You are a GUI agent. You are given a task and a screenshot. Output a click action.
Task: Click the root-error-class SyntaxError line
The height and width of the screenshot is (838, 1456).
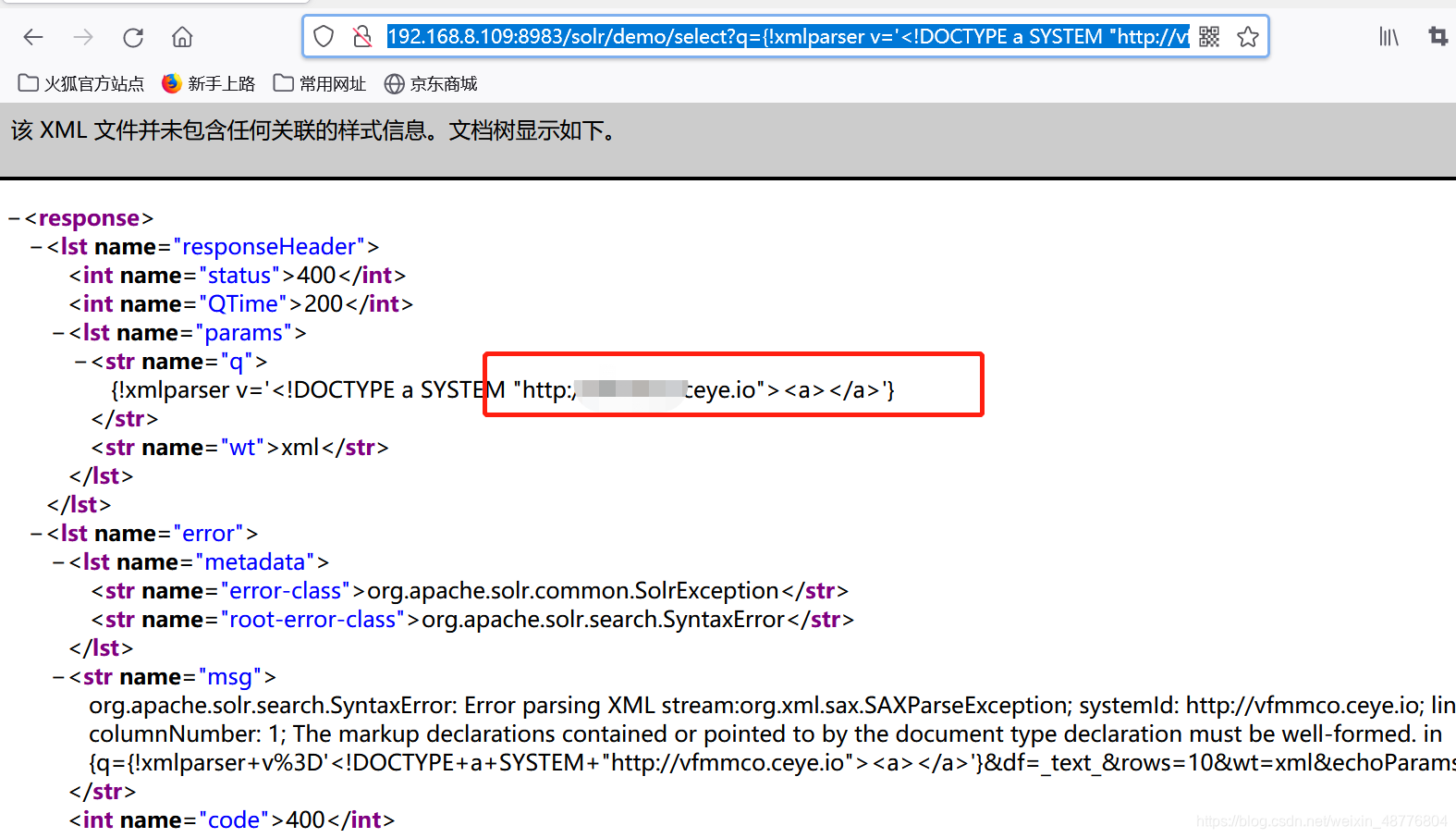pos(472,620)
